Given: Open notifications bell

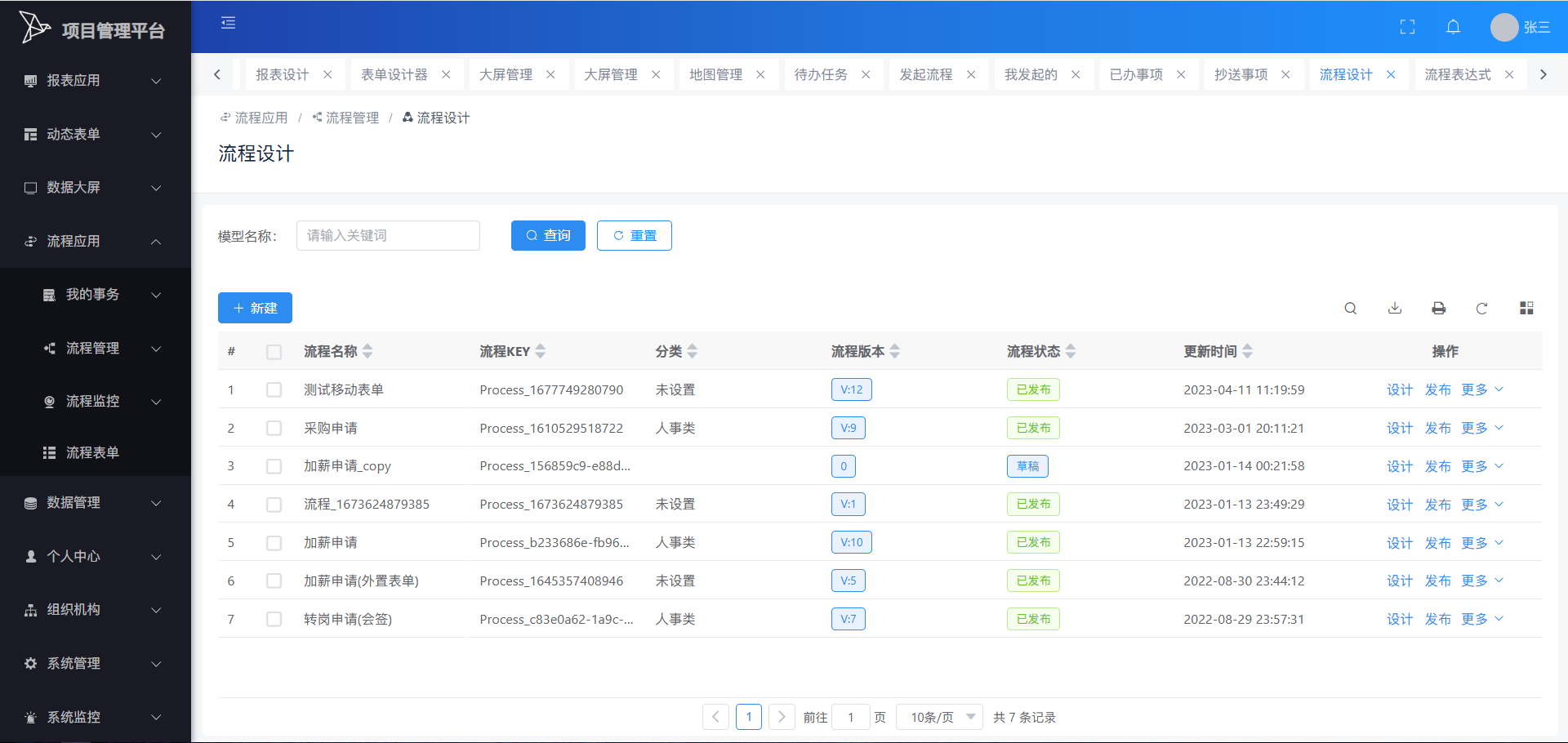Looking at the screenshot, I should 1453,27.
